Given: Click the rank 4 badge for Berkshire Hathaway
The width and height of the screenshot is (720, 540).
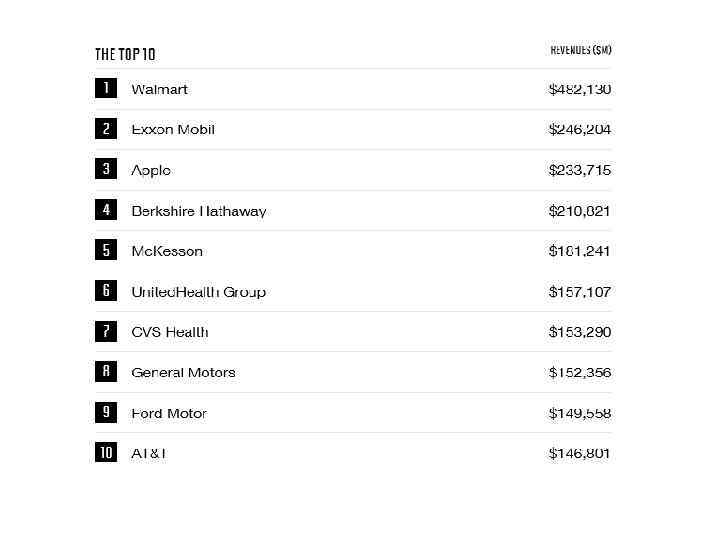Looking at the screenshot, I should [105, 210].
